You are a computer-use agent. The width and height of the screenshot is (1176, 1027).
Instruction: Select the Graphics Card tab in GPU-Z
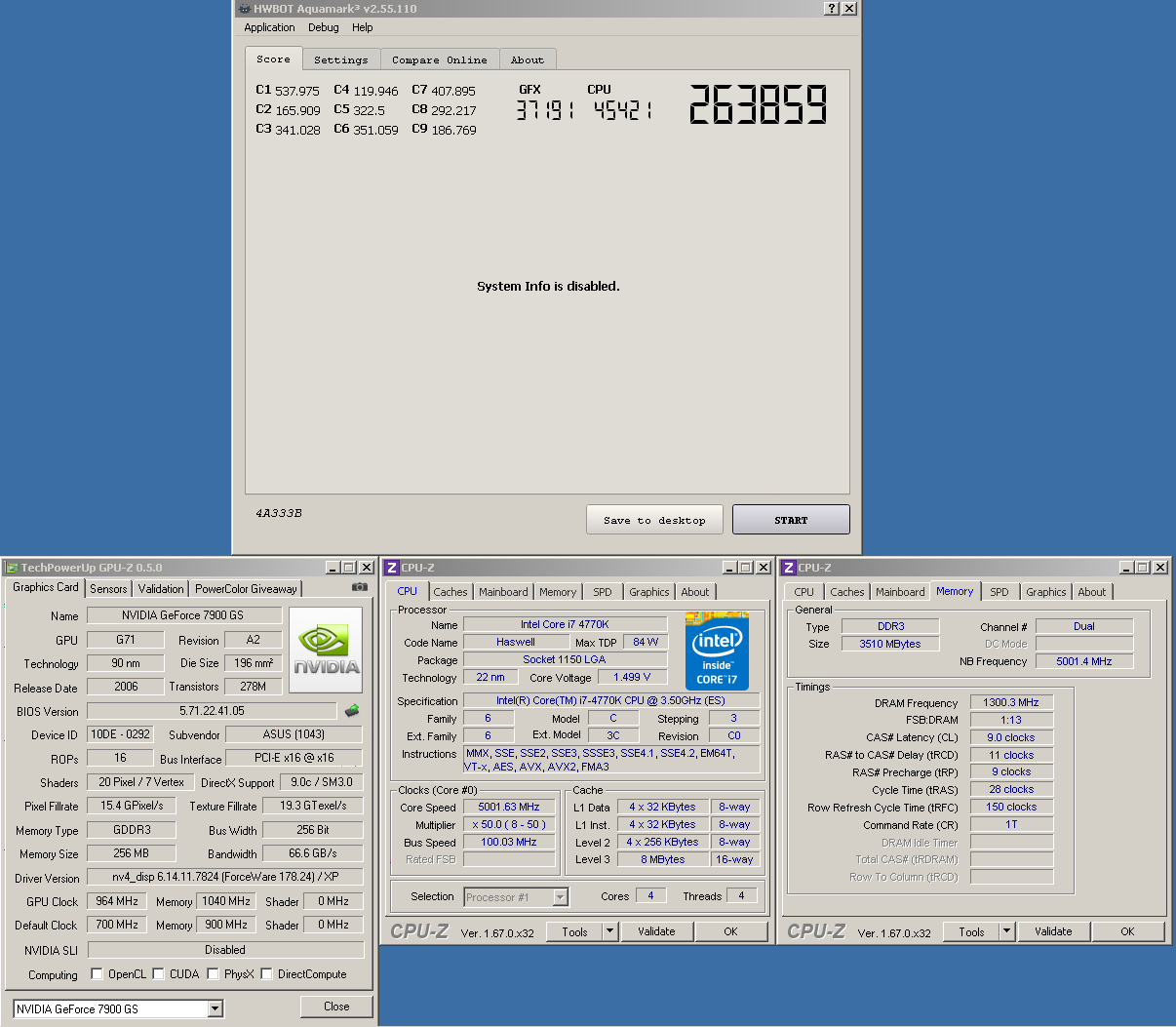click(x=46, y=587)
